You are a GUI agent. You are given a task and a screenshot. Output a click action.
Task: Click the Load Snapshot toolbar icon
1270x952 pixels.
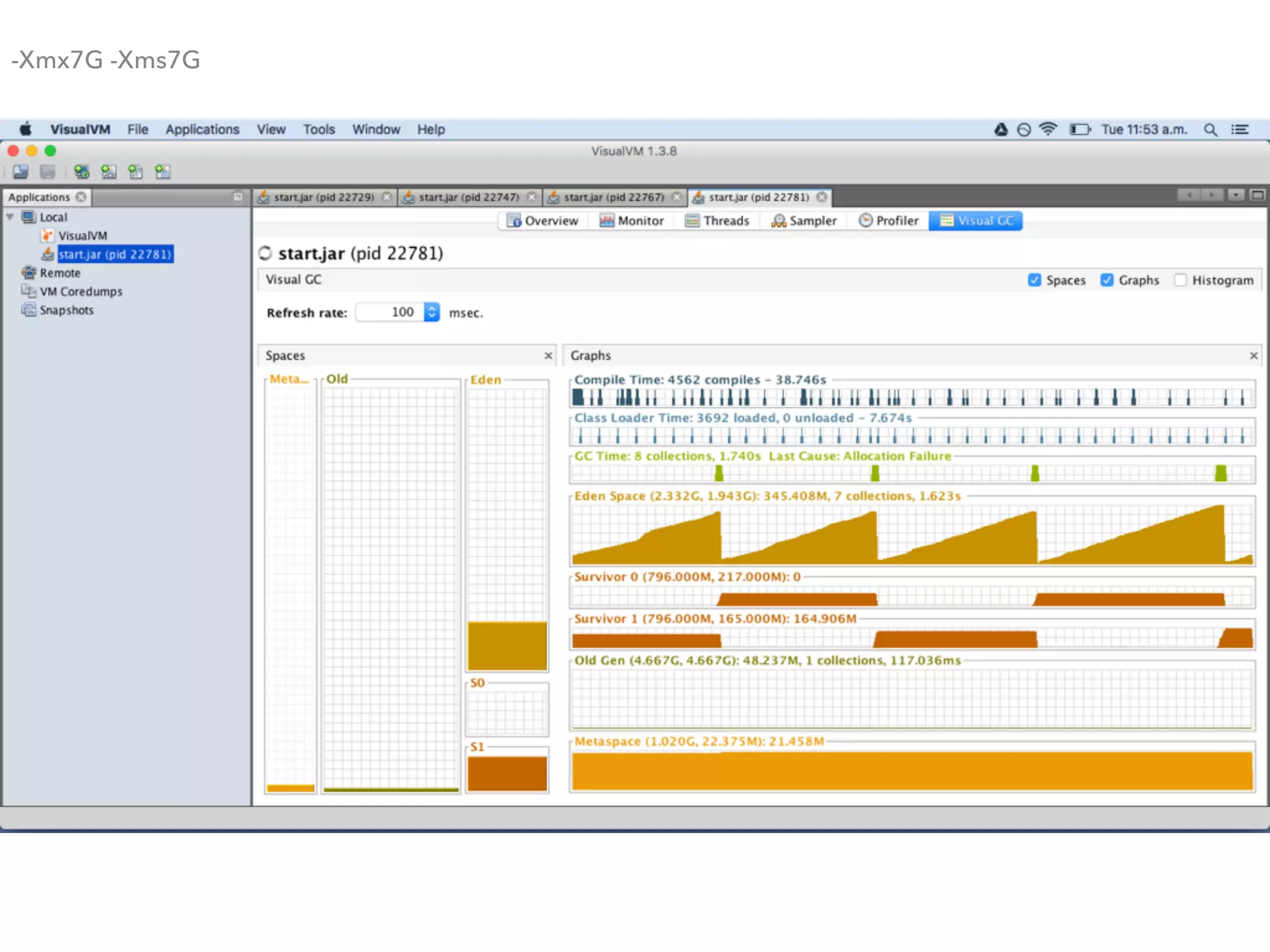20,172
